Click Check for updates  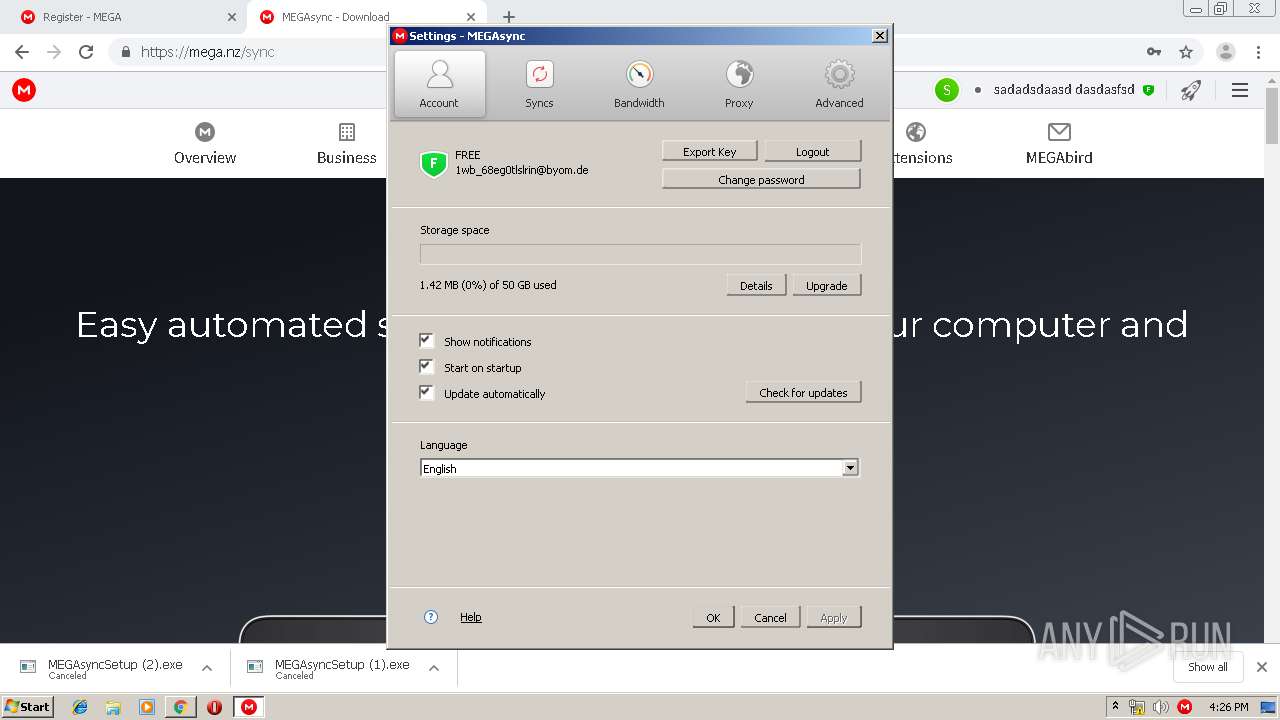(x=803, y=392)
